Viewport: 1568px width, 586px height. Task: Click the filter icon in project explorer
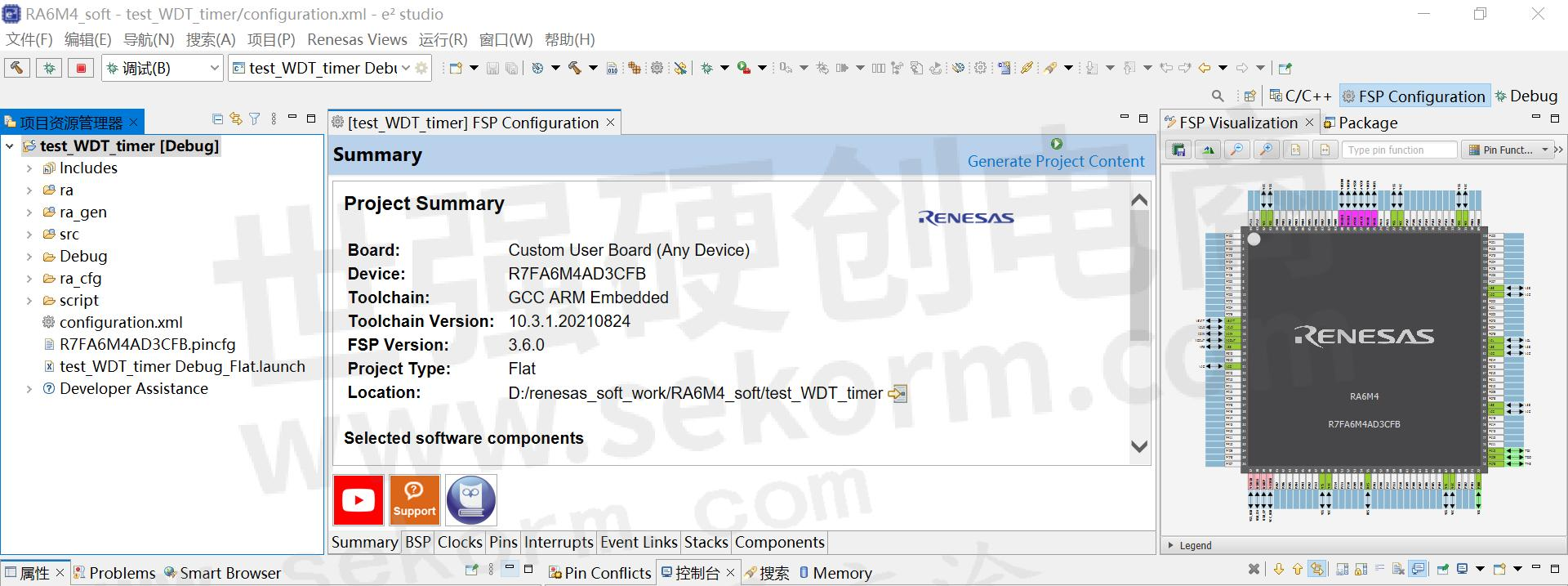point(255,119)
